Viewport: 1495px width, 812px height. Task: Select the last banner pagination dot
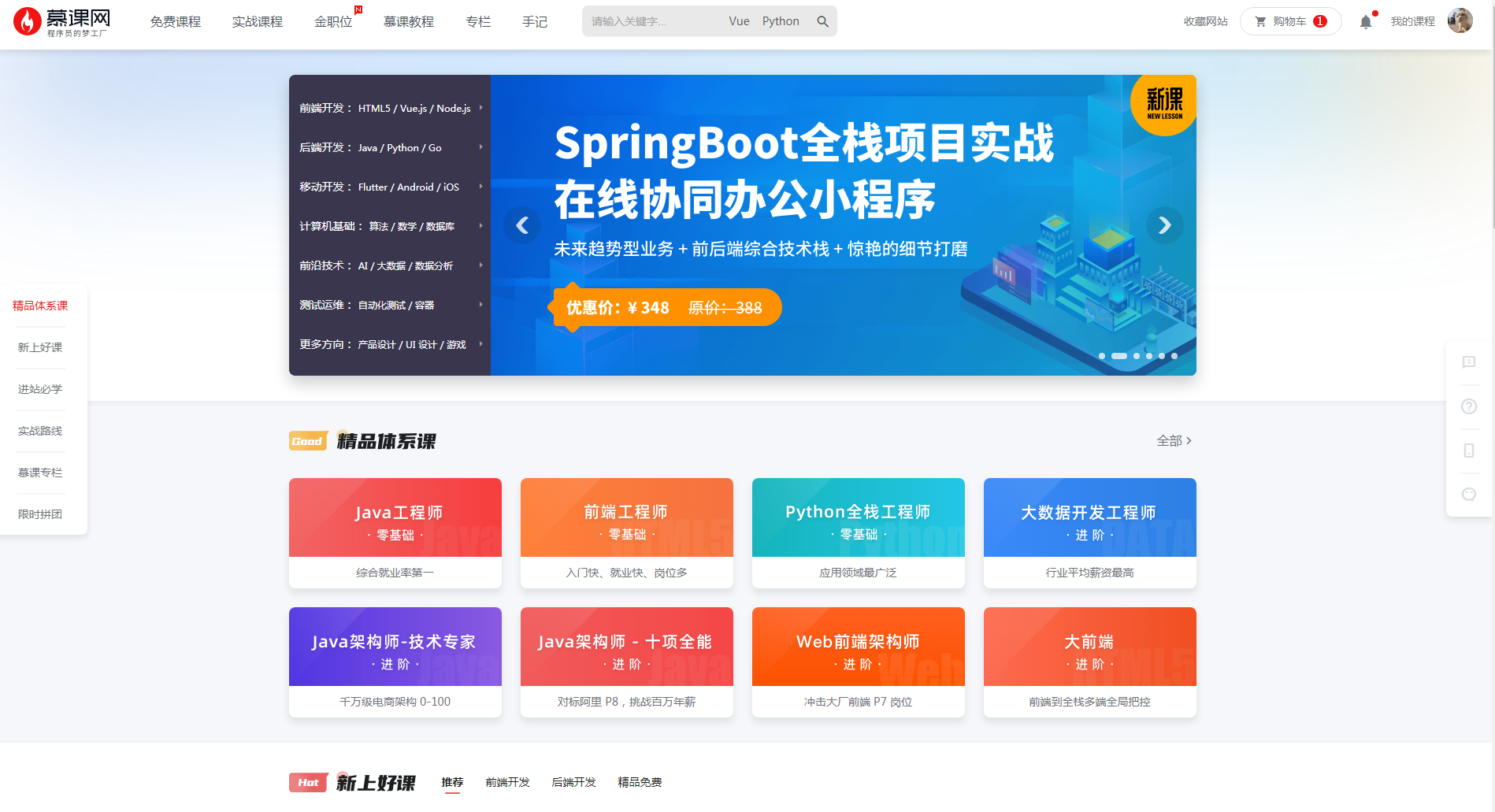coord(1174,356)
